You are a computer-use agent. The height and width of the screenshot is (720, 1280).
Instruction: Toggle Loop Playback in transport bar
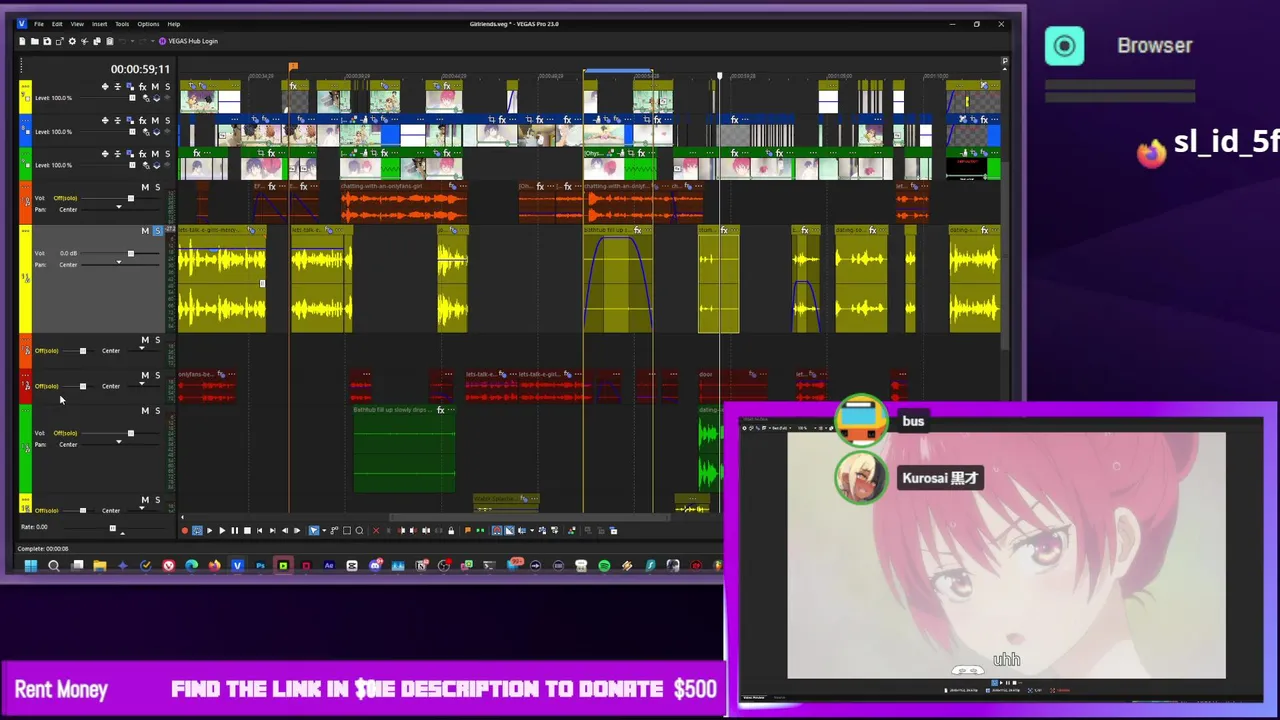197,531
